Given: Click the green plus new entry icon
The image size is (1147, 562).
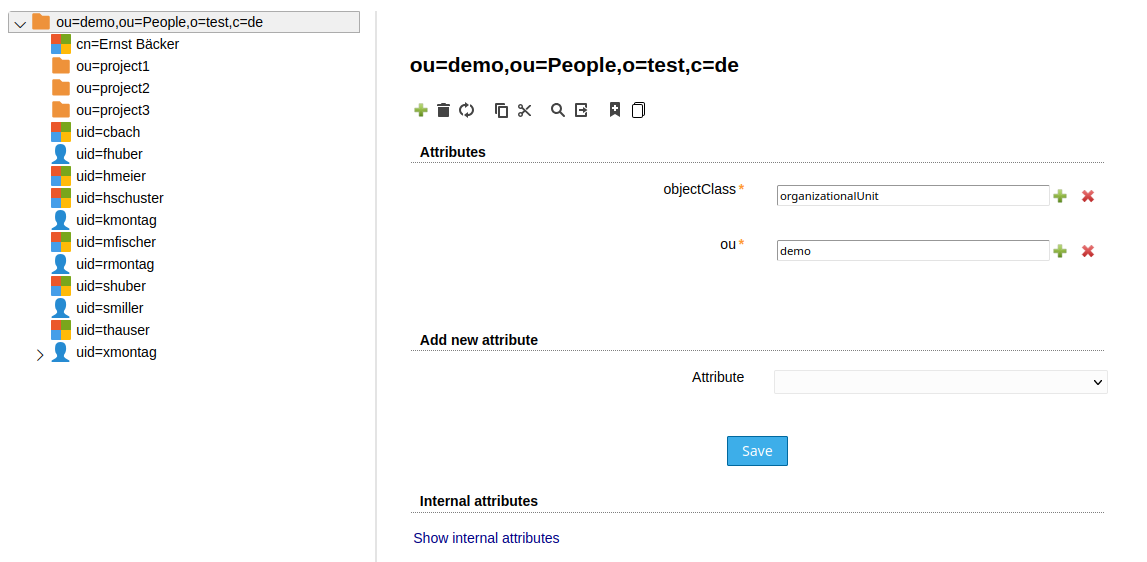Looking at the screenshot, I should (421, 110).
